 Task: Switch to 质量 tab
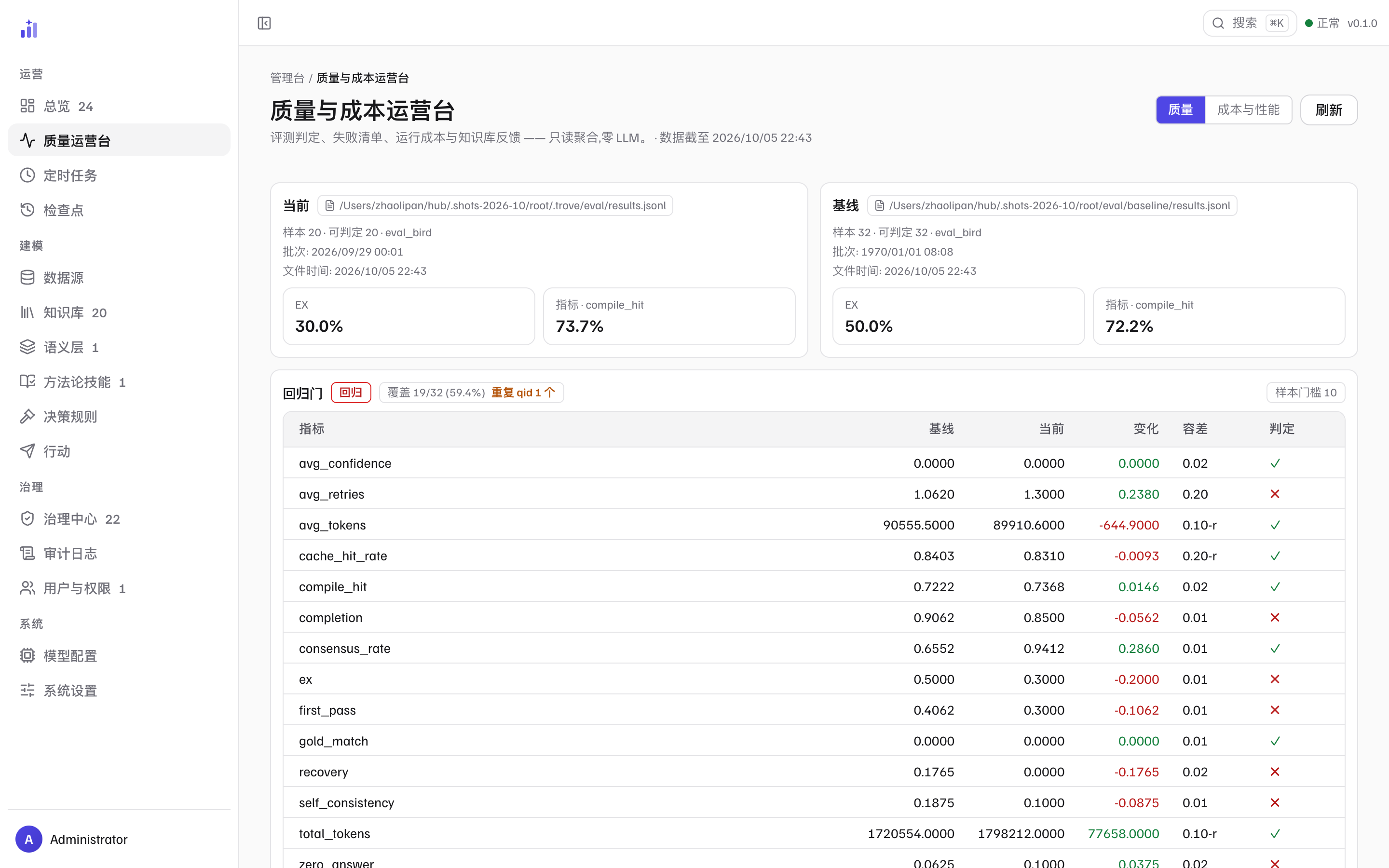(x=1180, y=109)
